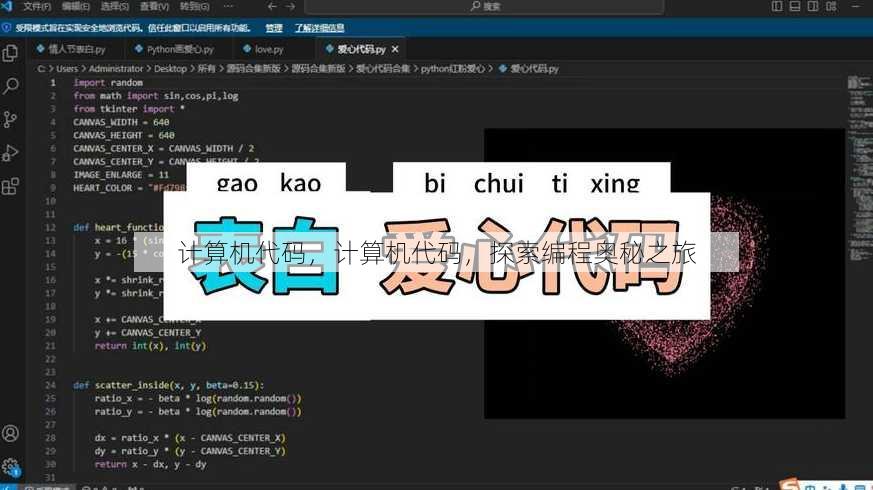Click the pink heart canvas window
Image resolution: width=873 pixels, height=490 pixels.
[x=664, y=273]
